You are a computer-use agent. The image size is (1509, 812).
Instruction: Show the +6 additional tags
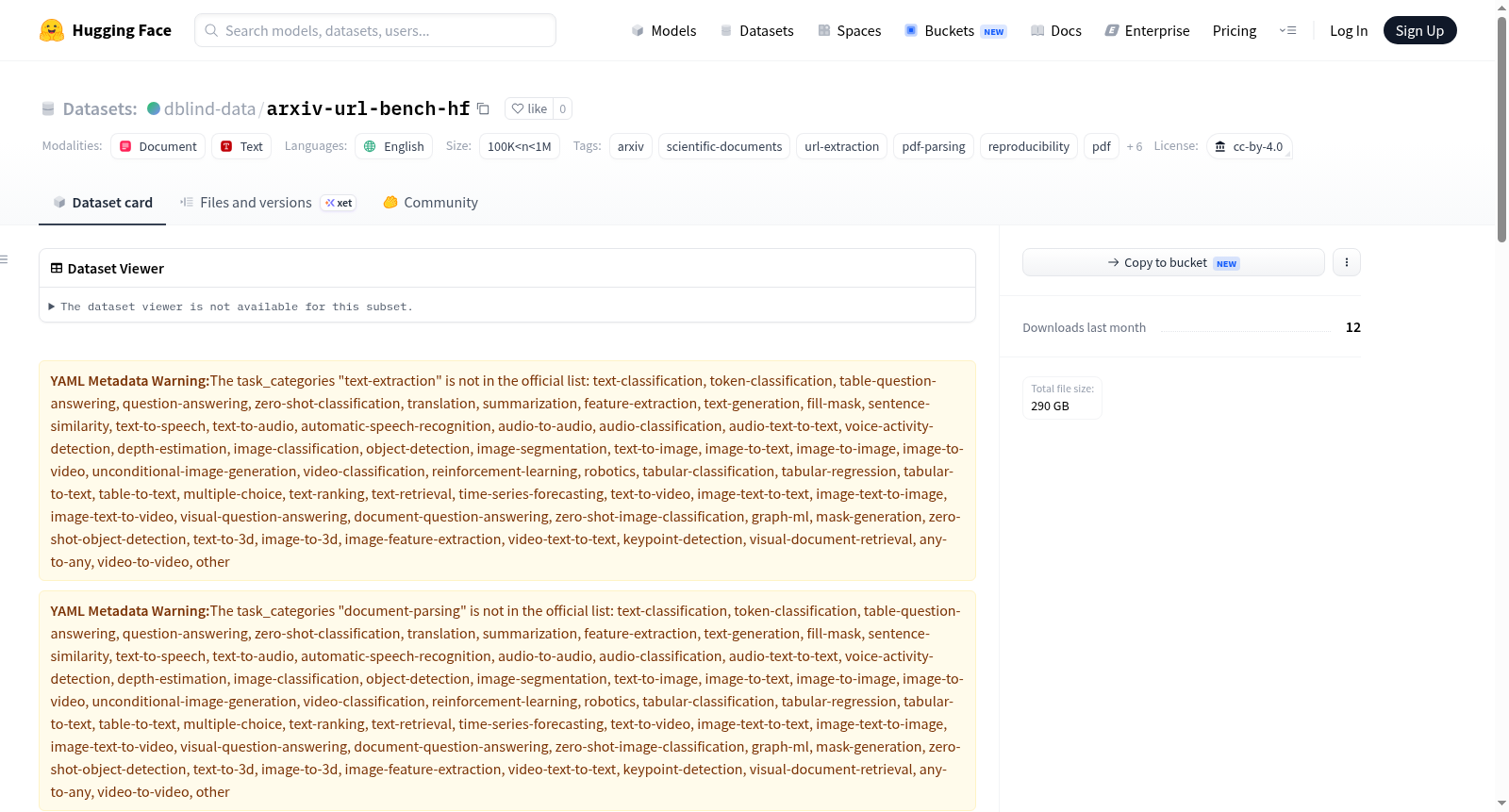[1135, 146]
